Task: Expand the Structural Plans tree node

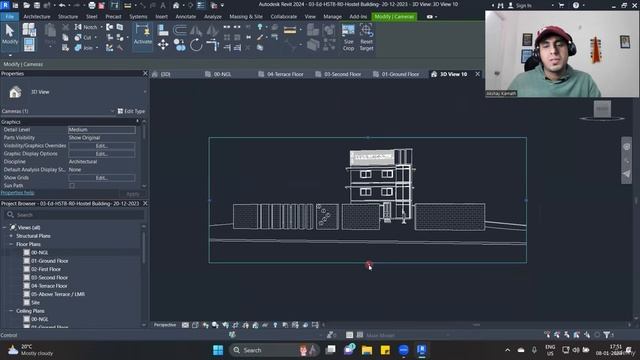Action: (11, 236)
